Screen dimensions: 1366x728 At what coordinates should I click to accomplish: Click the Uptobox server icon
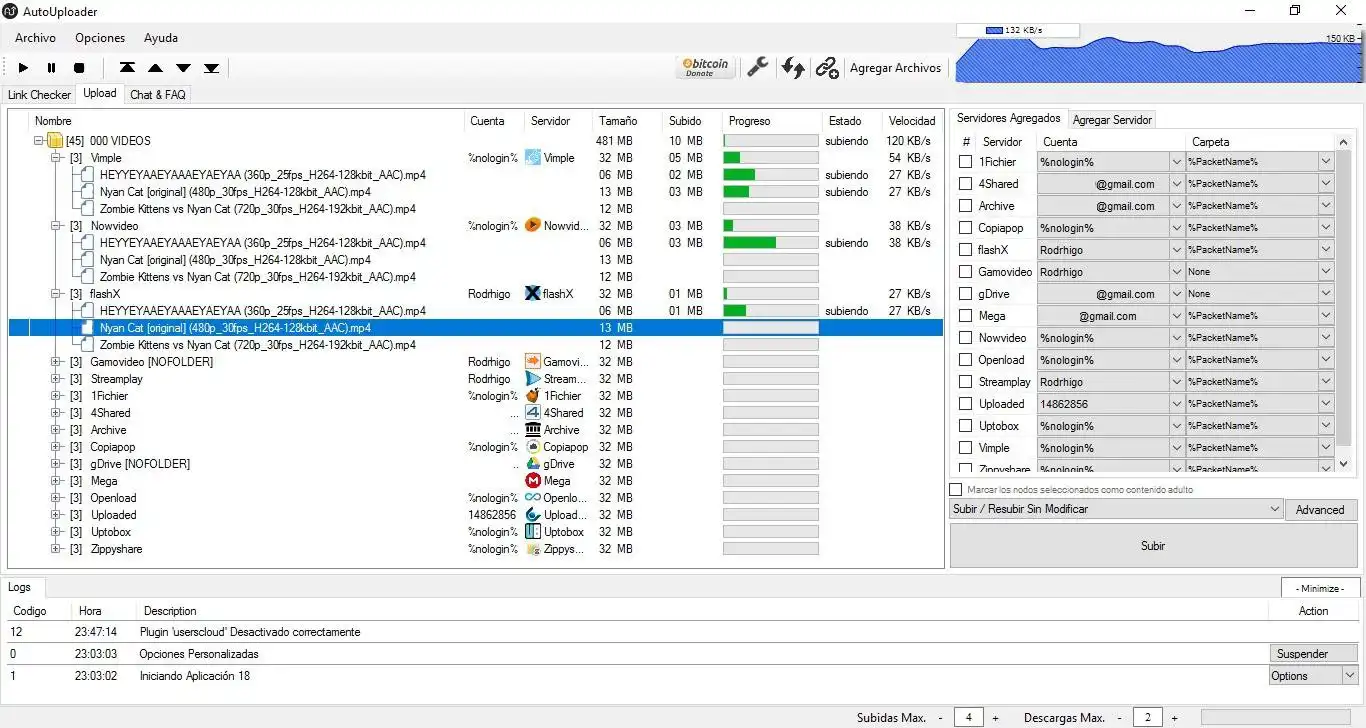[x=533, y=532]
